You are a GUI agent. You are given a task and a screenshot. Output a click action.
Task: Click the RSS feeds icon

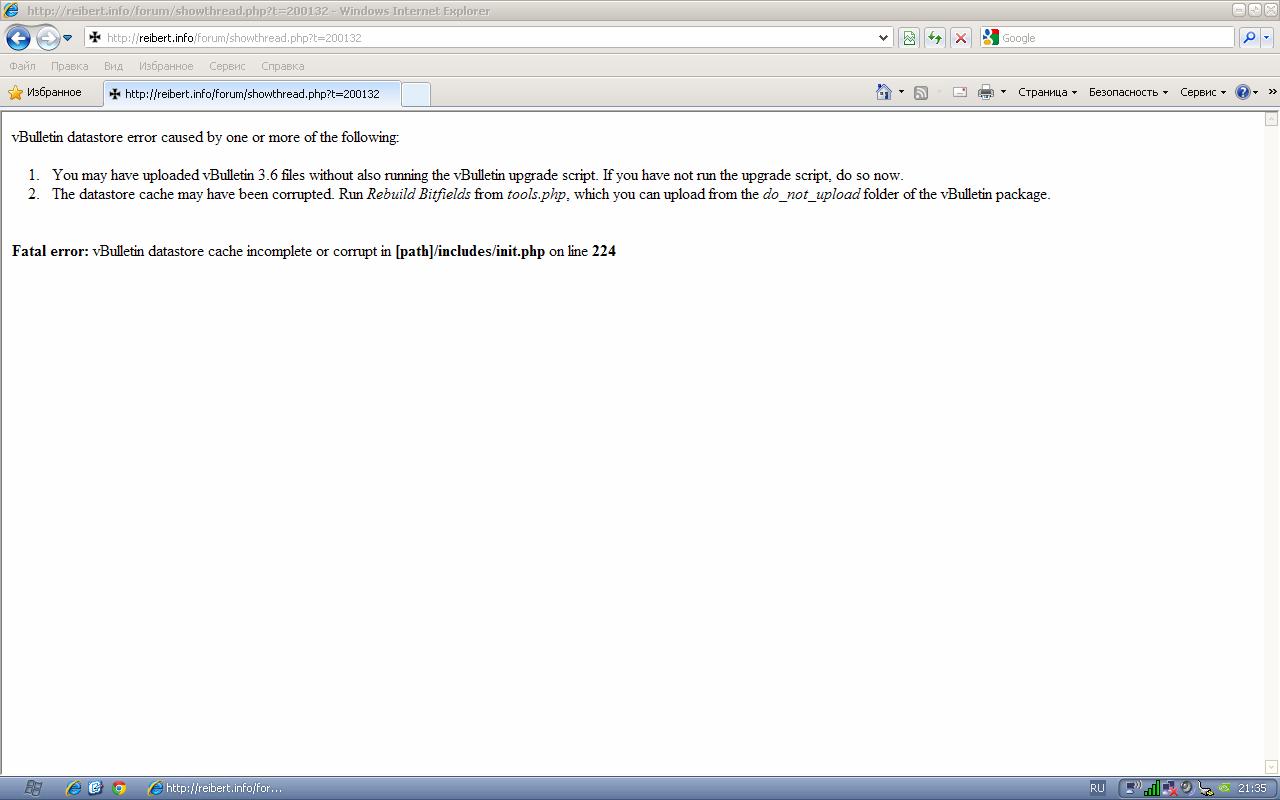(x=921, y=92)
